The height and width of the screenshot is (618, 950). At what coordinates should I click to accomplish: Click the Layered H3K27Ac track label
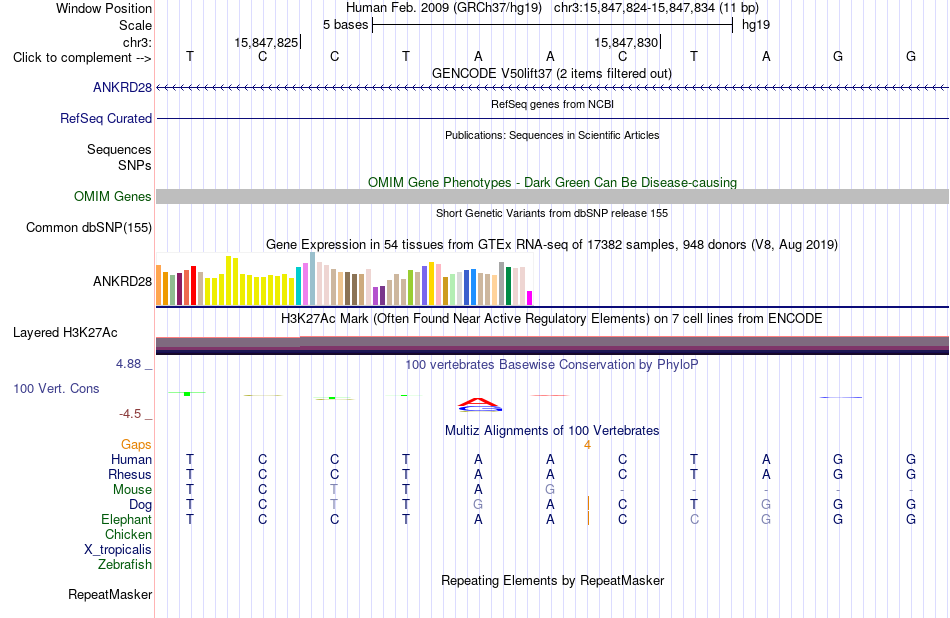click(x=65, y=332)
